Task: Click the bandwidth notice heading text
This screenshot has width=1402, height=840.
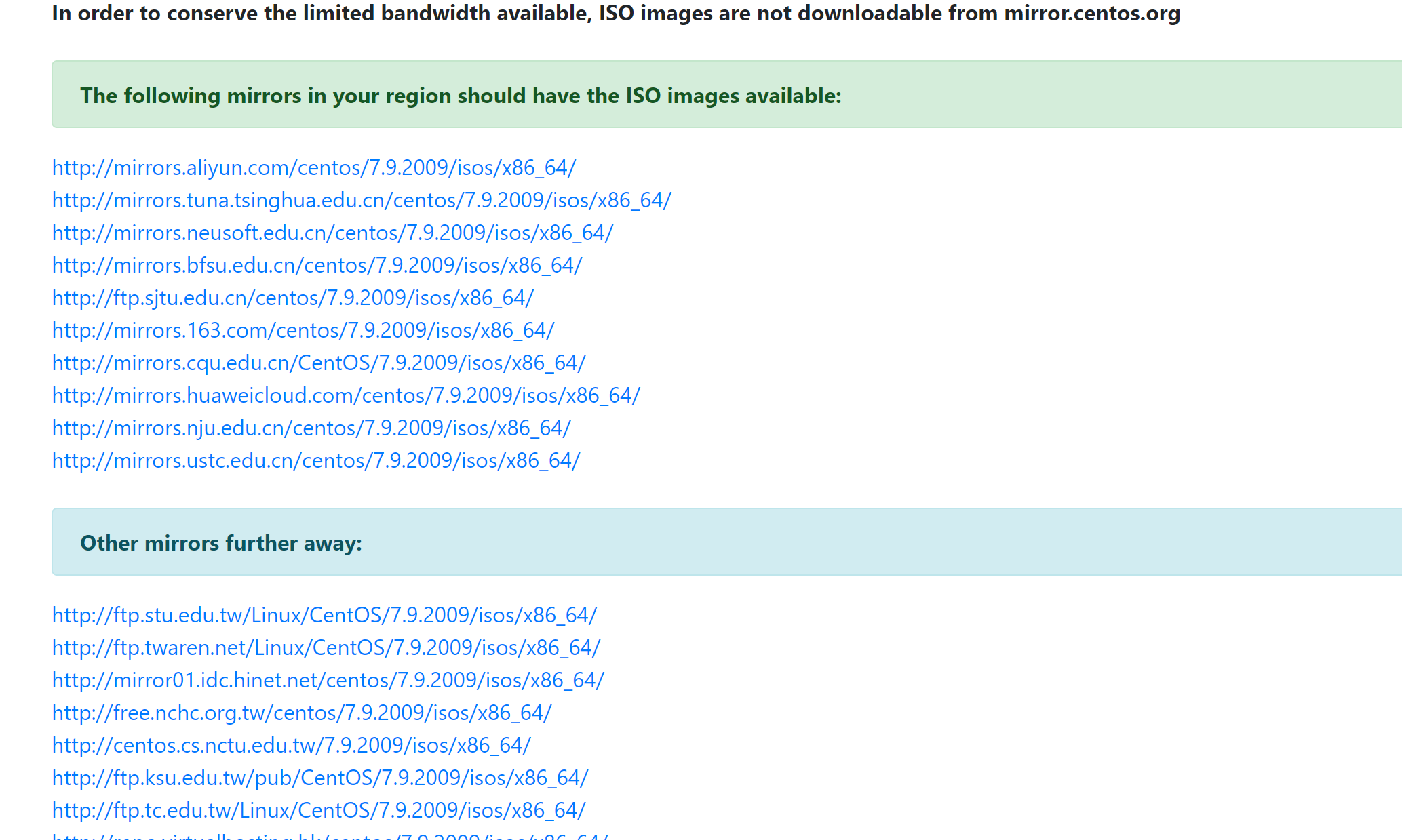Action: click(615, 13)
